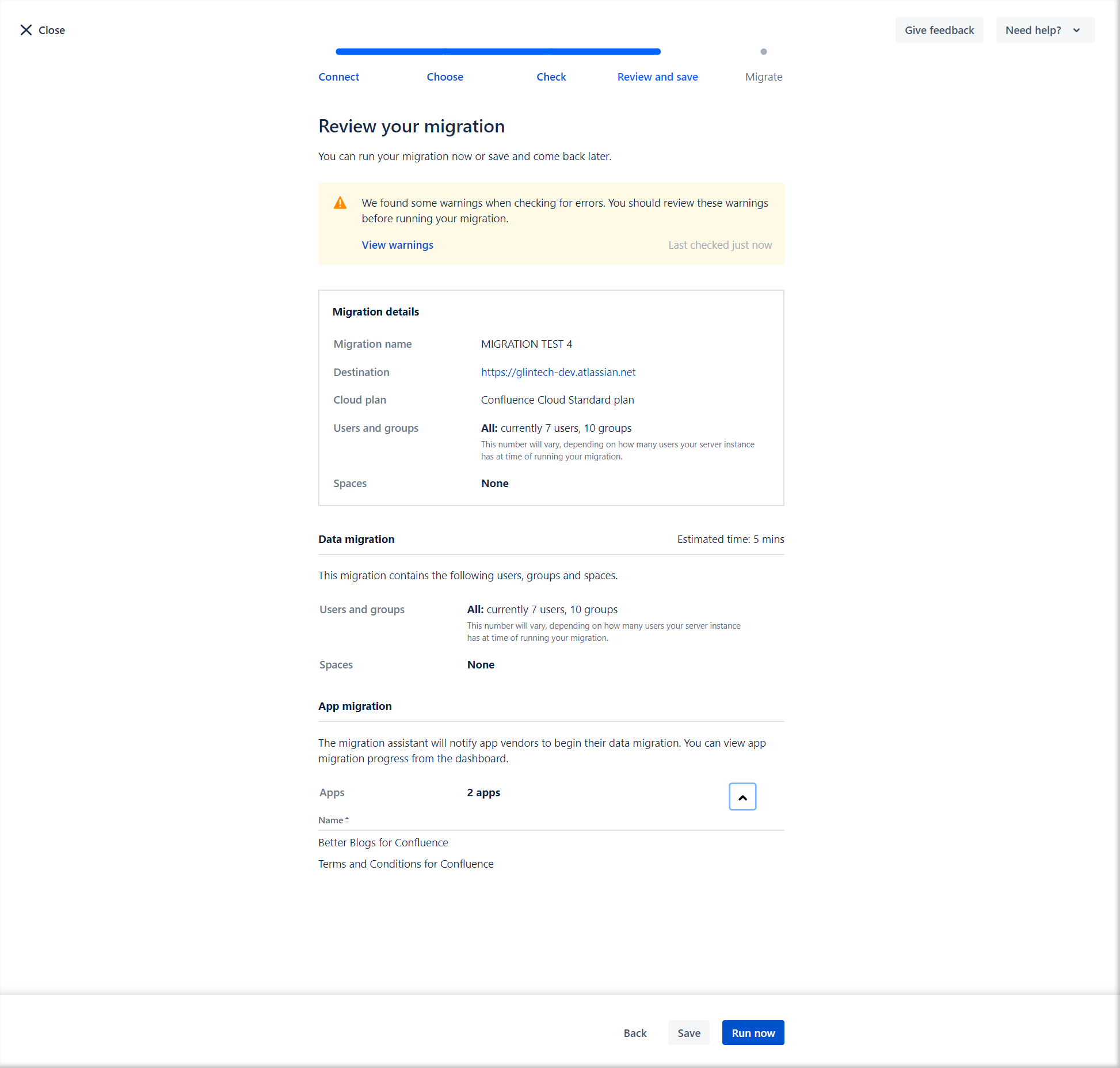The image size is (1120, 1068).
Task: Go to Choose step
Action: pyautogui.click(x=444, y=77)
